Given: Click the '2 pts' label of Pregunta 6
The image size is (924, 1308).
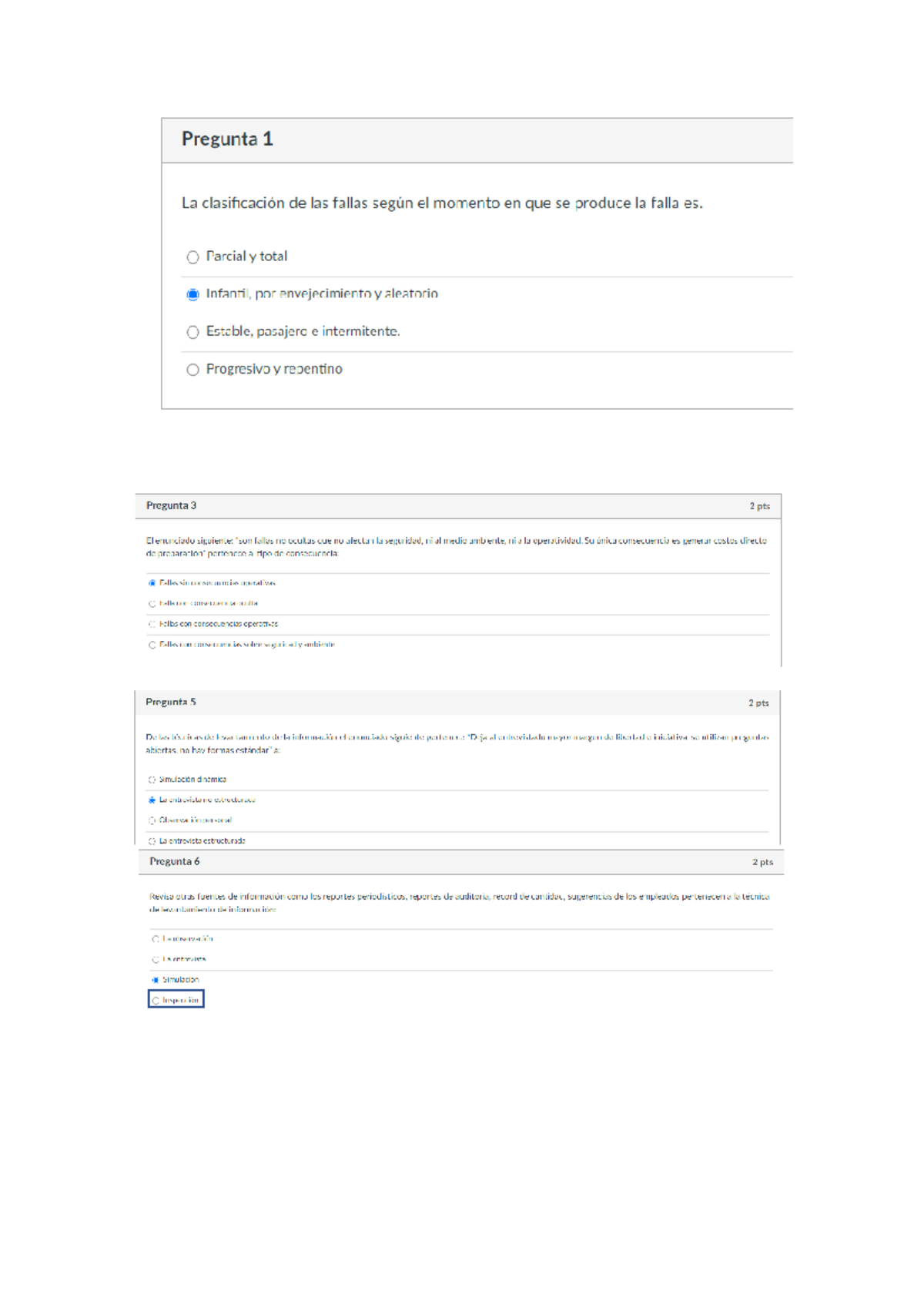Looking at the screenshot, I should 762,862.
